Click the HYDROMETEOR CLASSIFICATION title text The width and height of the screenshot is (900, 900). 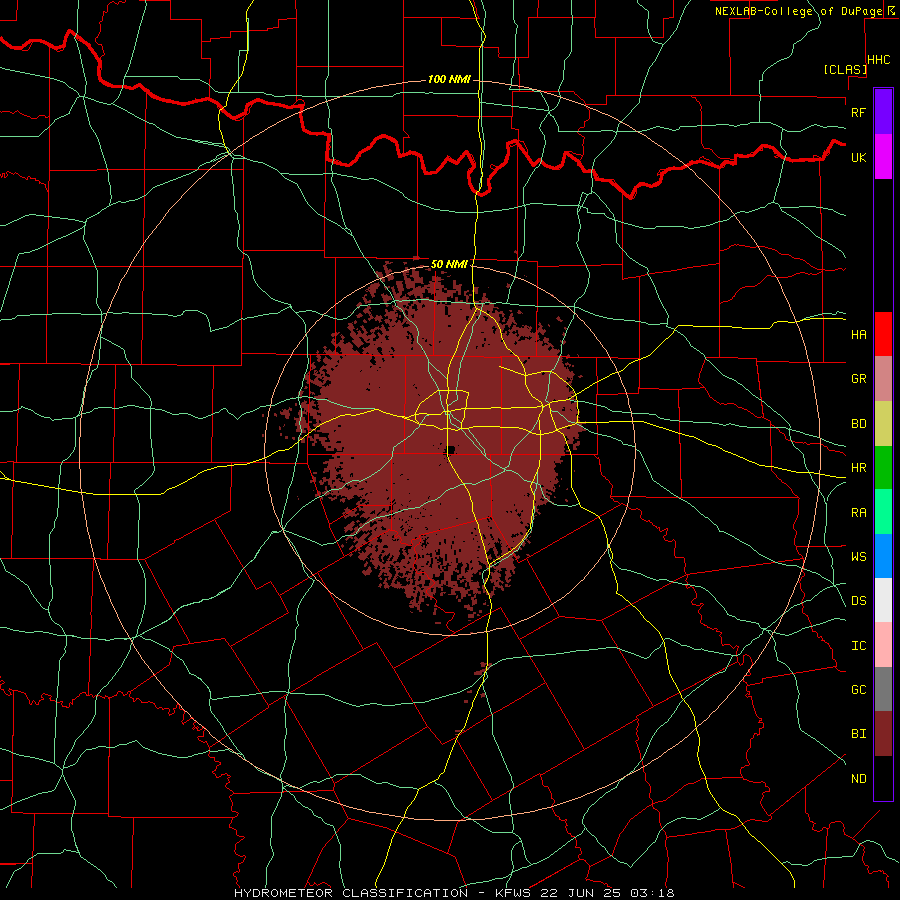coord(351,893)
